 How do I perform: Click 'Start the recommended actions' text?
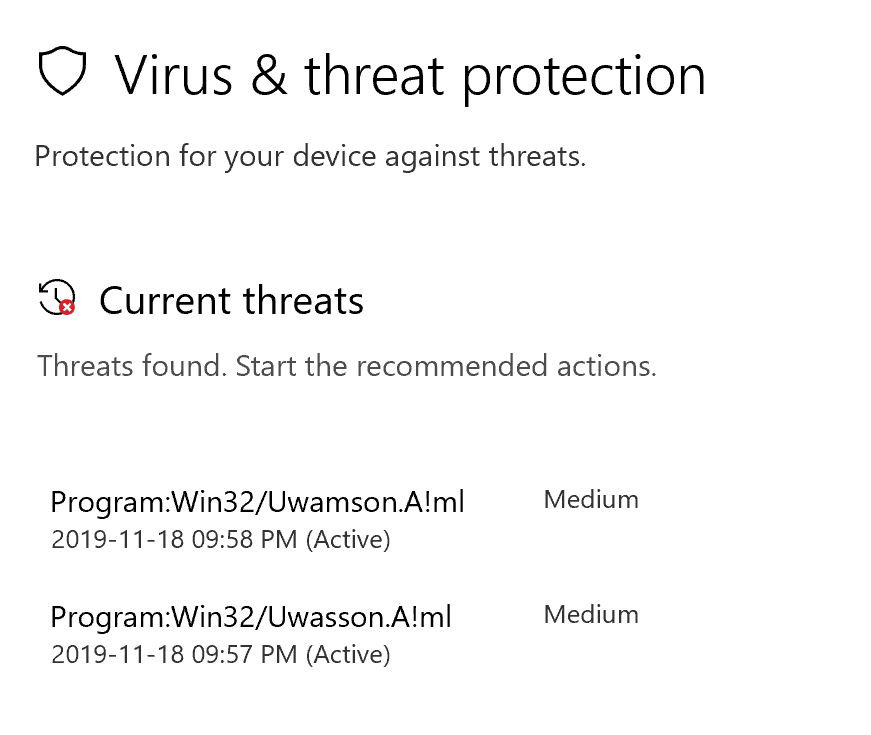pos(446,366)
